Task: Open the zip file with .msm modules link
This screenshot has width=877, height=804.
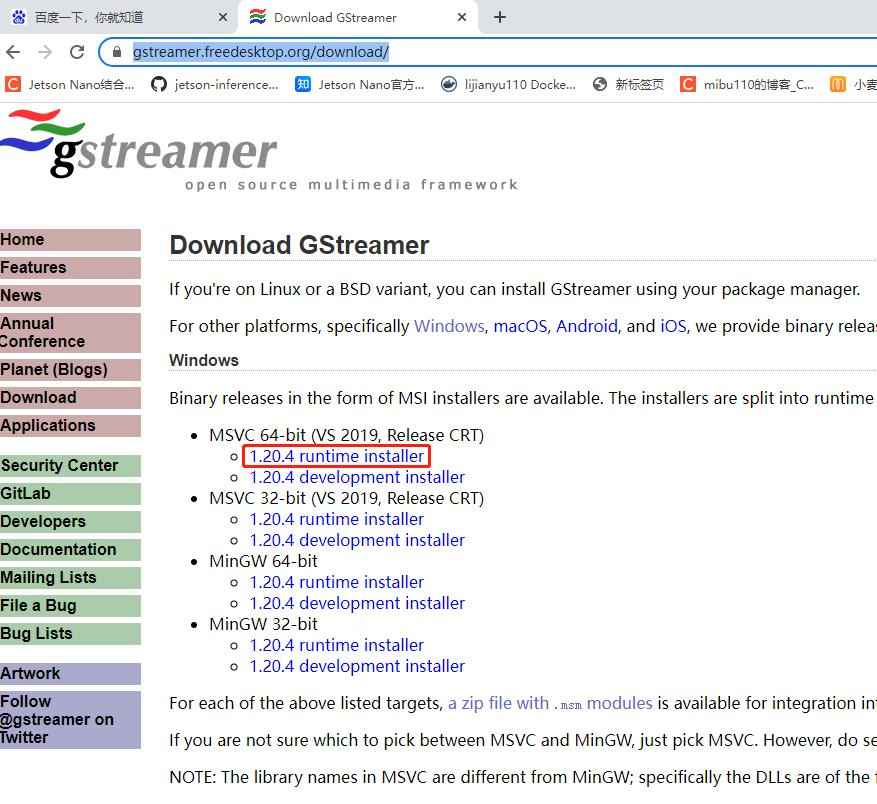Action: click(x=550, y=703)
